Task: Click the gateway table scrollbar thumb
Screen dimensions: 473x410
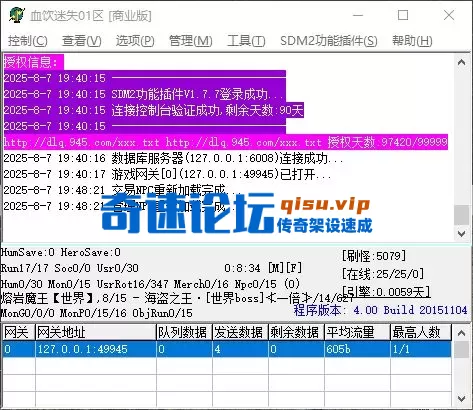Action: pyautogui.click(x=462, y=349)
